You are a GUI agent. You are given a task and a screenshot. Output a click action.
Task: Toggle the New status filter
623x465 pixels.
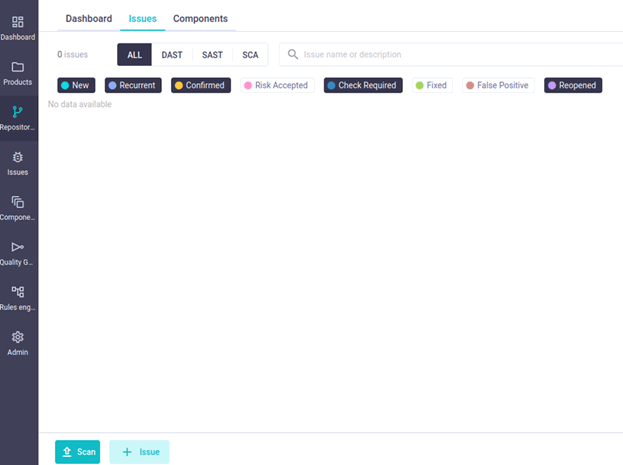pyautogui.click(x=76, y=86)
